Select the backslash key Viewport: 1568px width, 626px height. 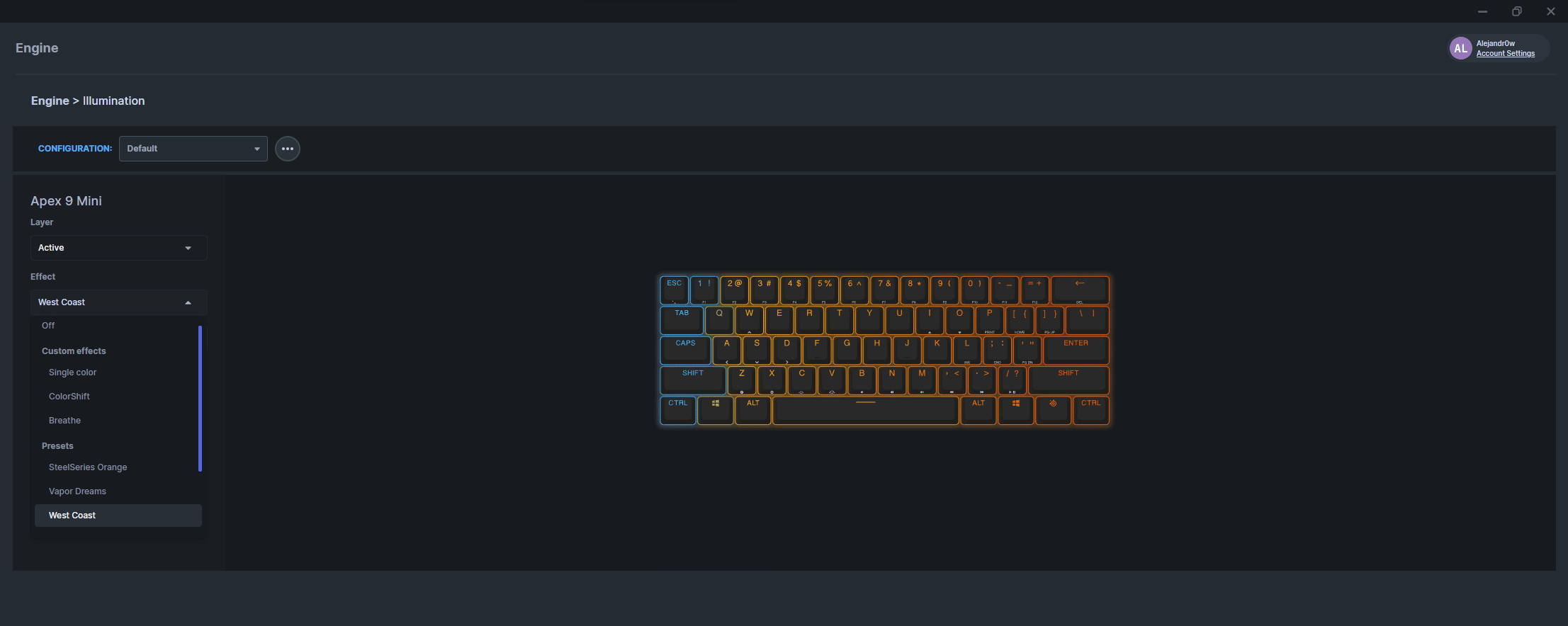click(1087, 320)
